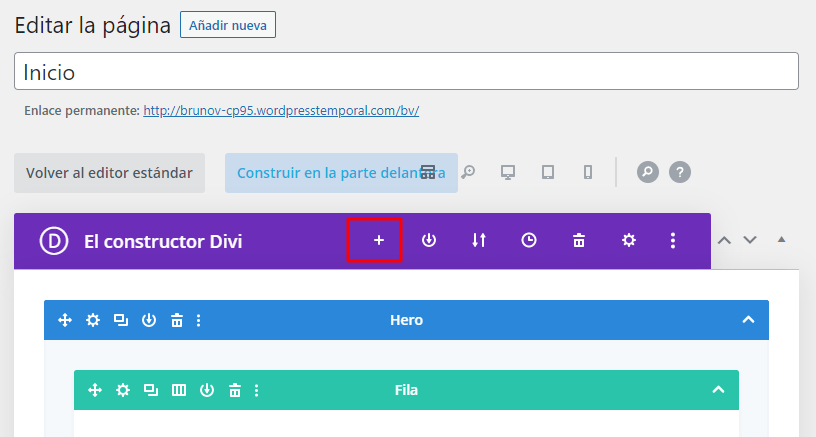Click the Hero section title label

pos(406,320)
